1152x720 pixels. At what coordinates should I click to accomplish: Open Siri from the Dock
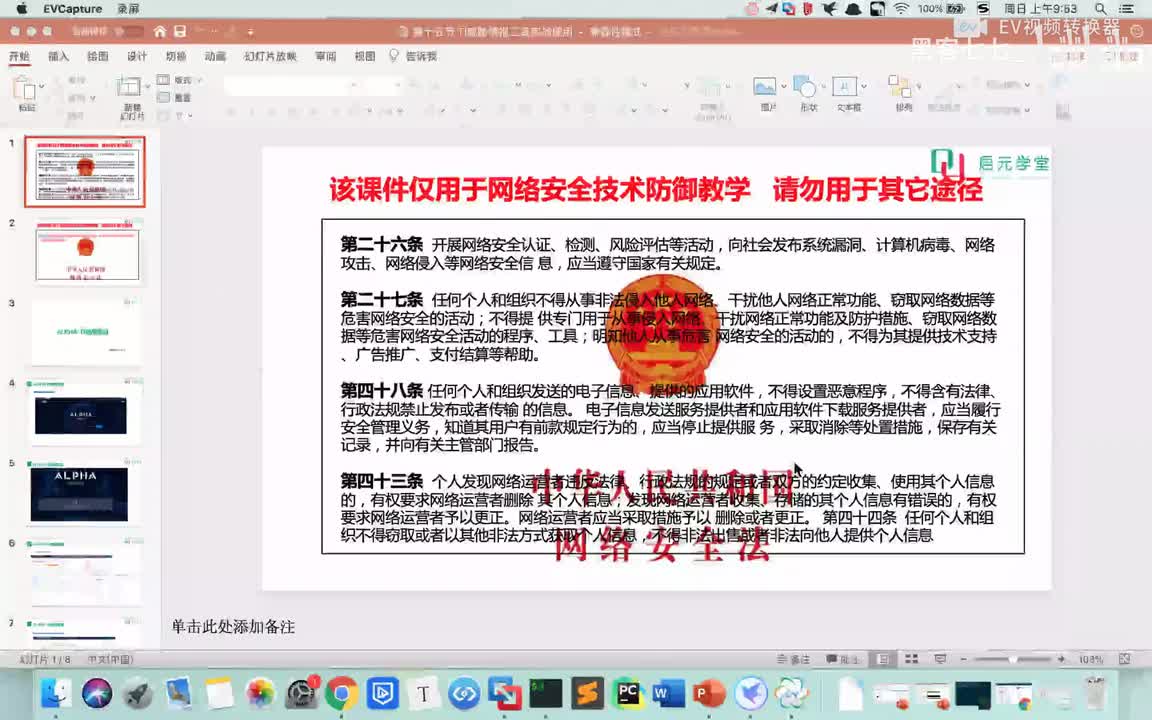point(97,693)
